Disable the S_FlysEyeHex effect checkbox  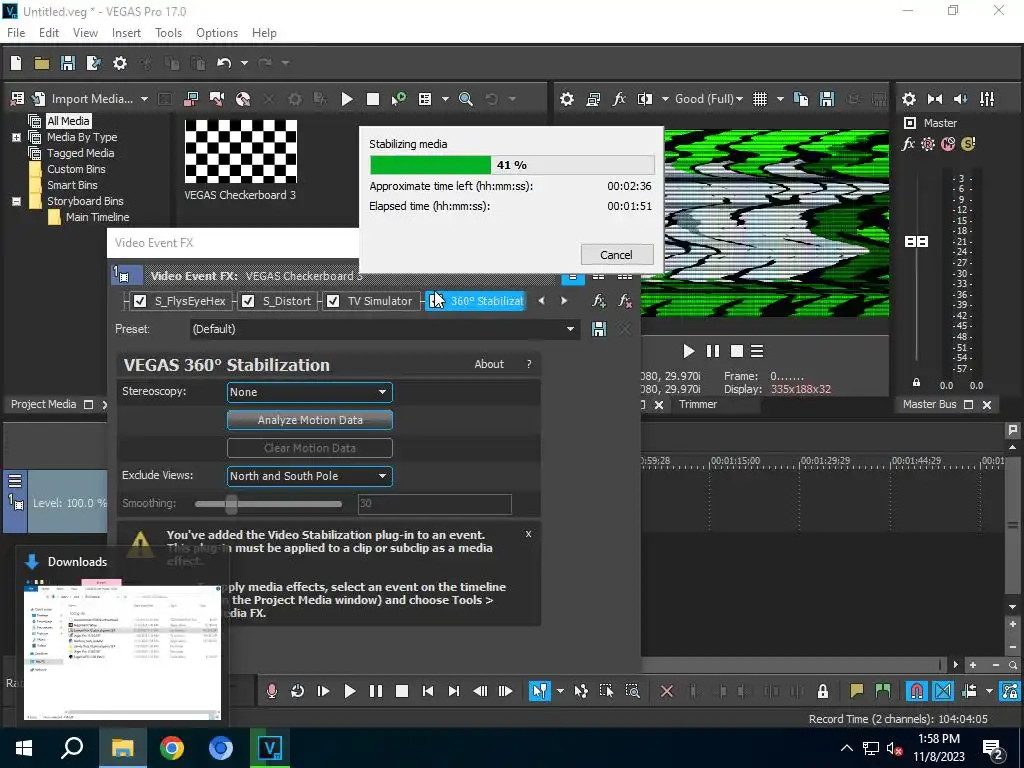(x=140, y=301)
